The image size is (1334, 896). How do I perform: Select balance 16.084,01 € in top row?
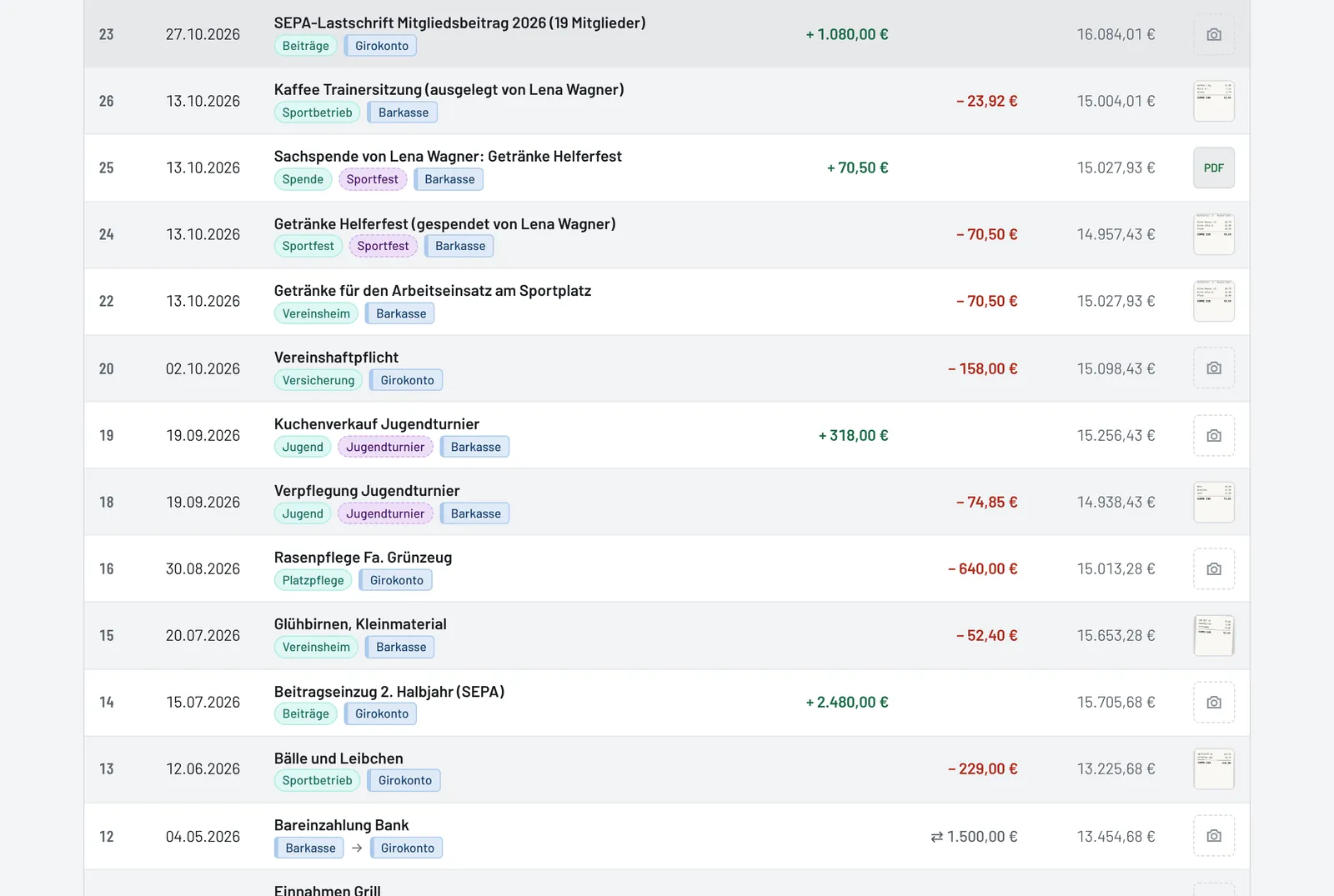[x=1116, y=34]
